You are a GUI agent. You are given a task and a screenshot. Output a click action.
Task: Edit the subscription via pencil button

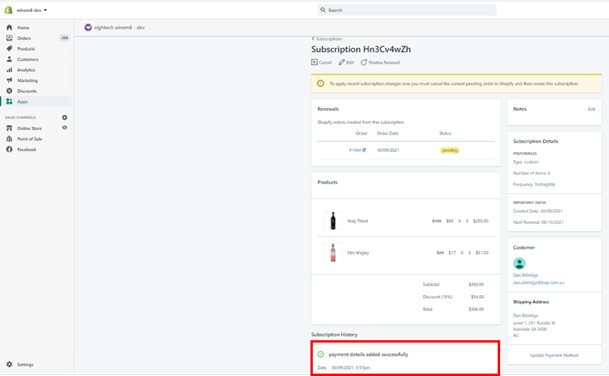(346, 62)
